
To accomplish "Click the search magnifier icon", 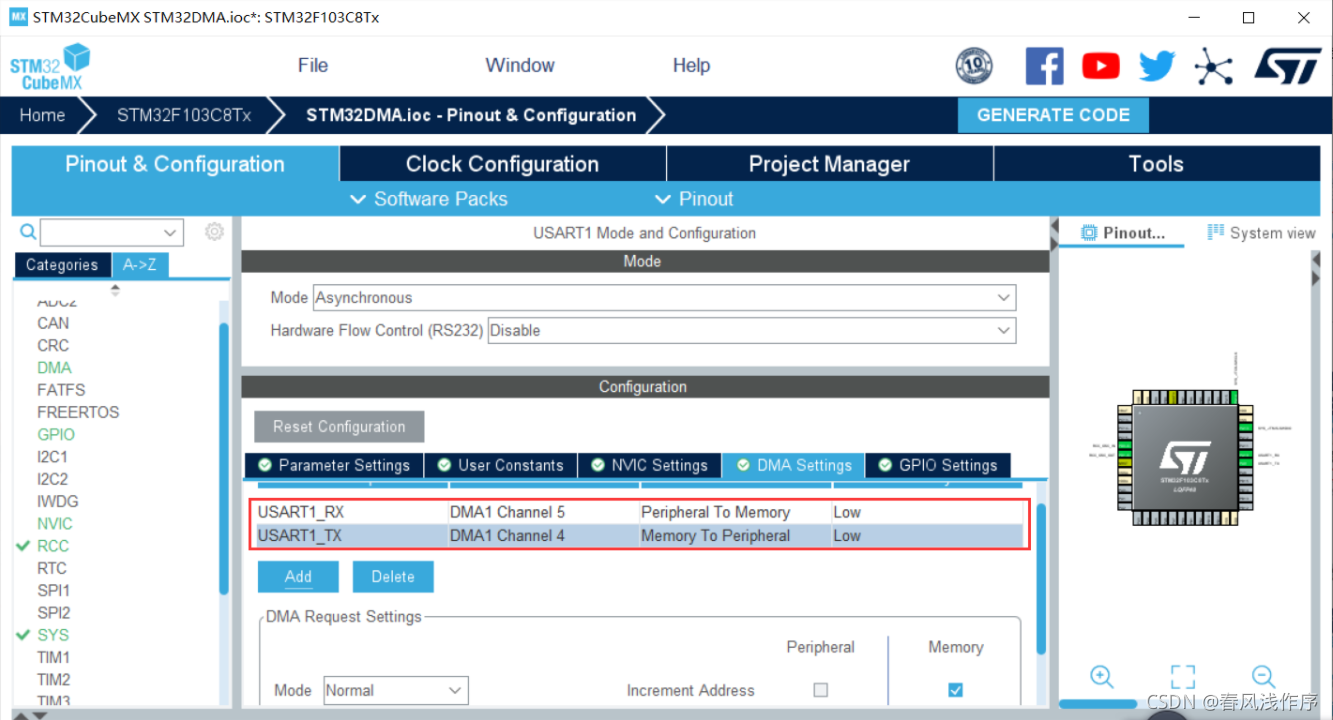I will (28, 232).
